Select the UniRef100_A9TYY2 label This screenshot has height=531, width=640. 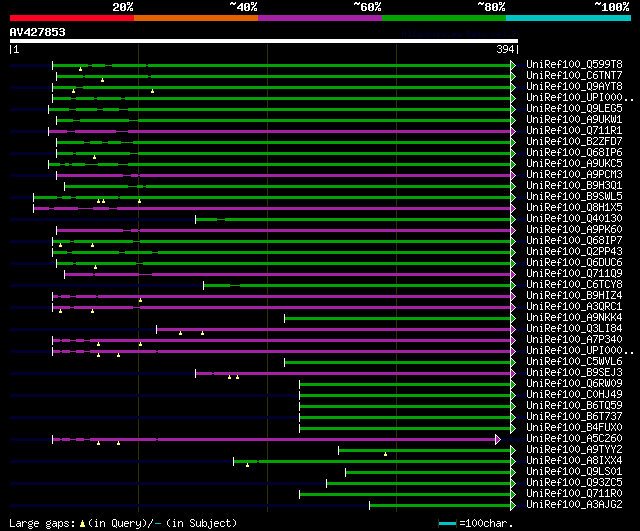coord(574,450)
